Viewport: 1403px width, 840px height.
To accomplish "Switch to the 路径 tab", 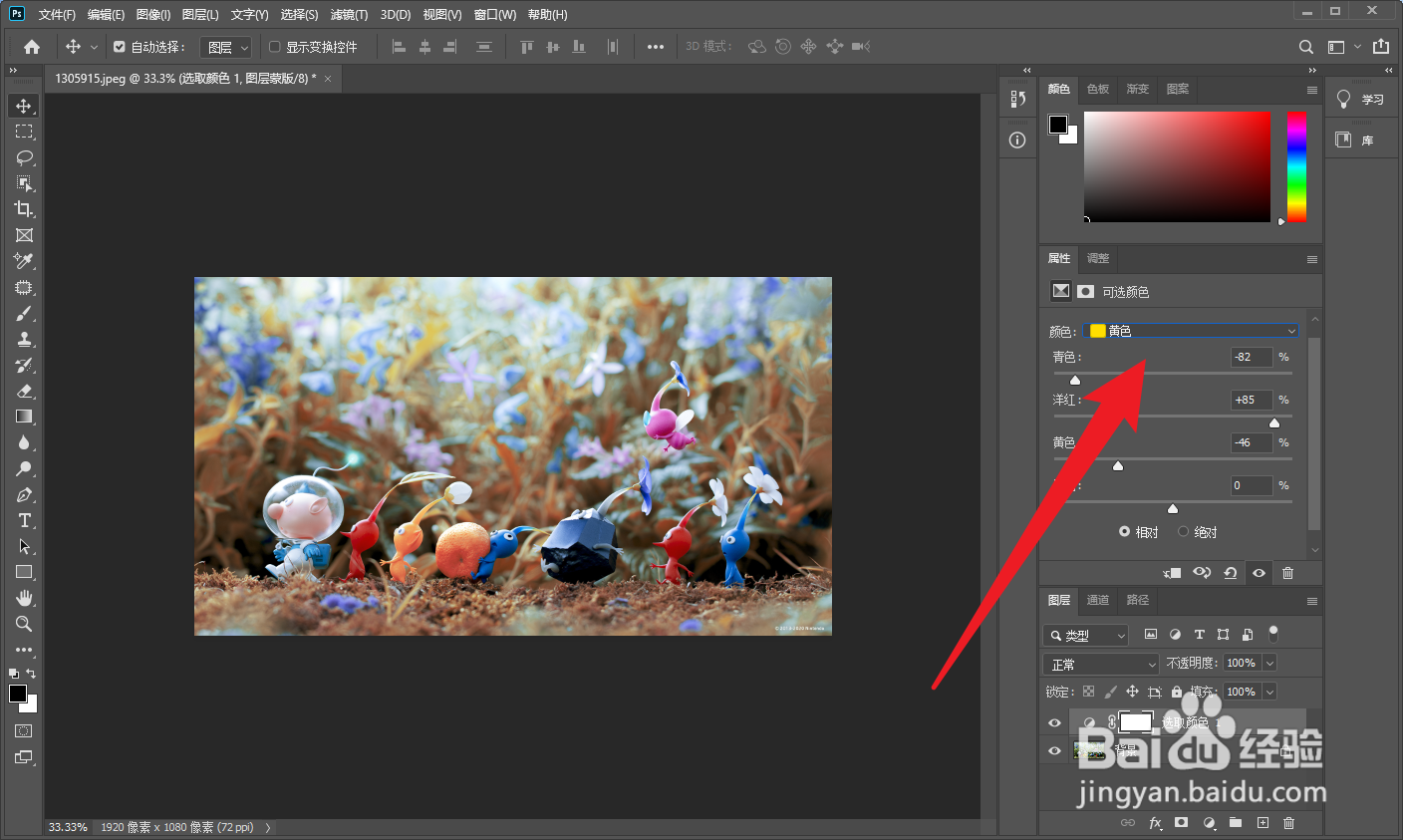I will coord(1138,600).
